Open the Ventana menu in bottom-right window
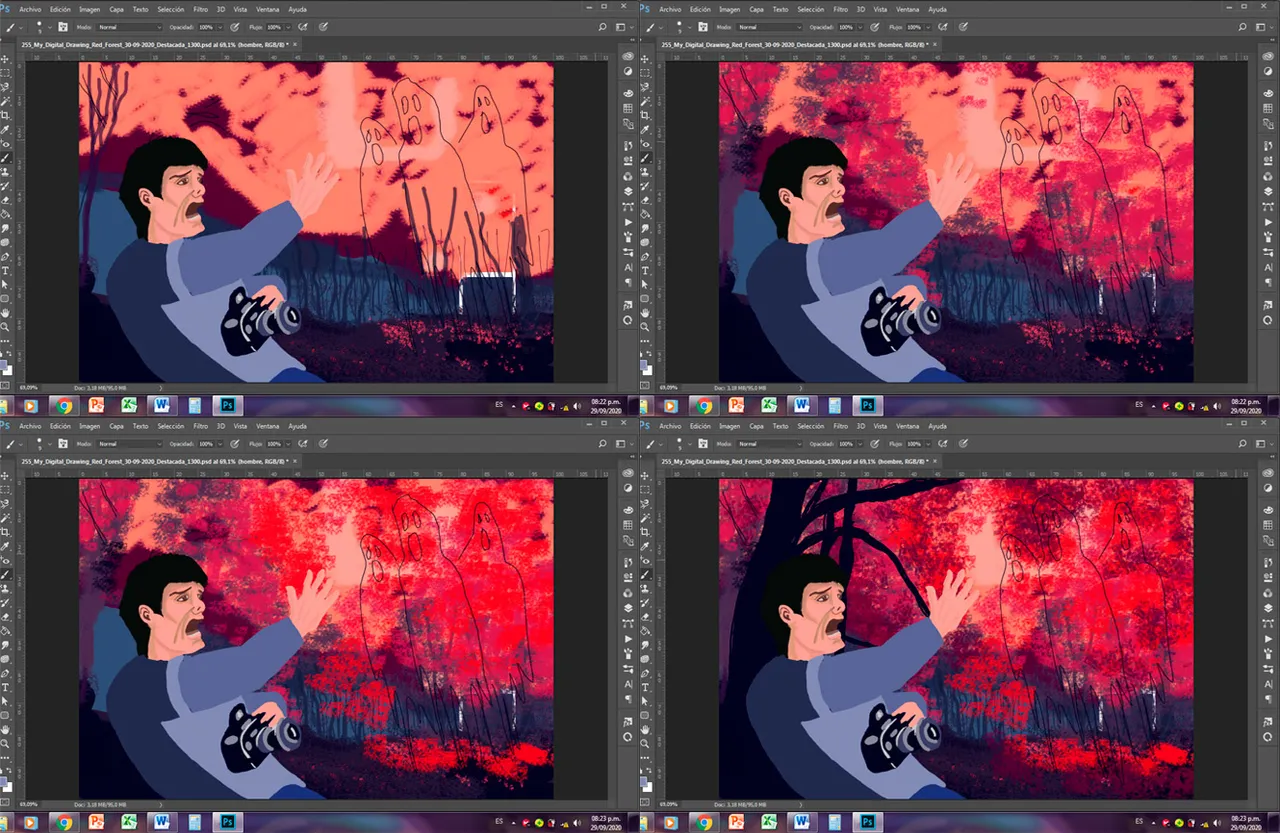The width and height of the screenshot is (1280, 833). tap(908, 425)
